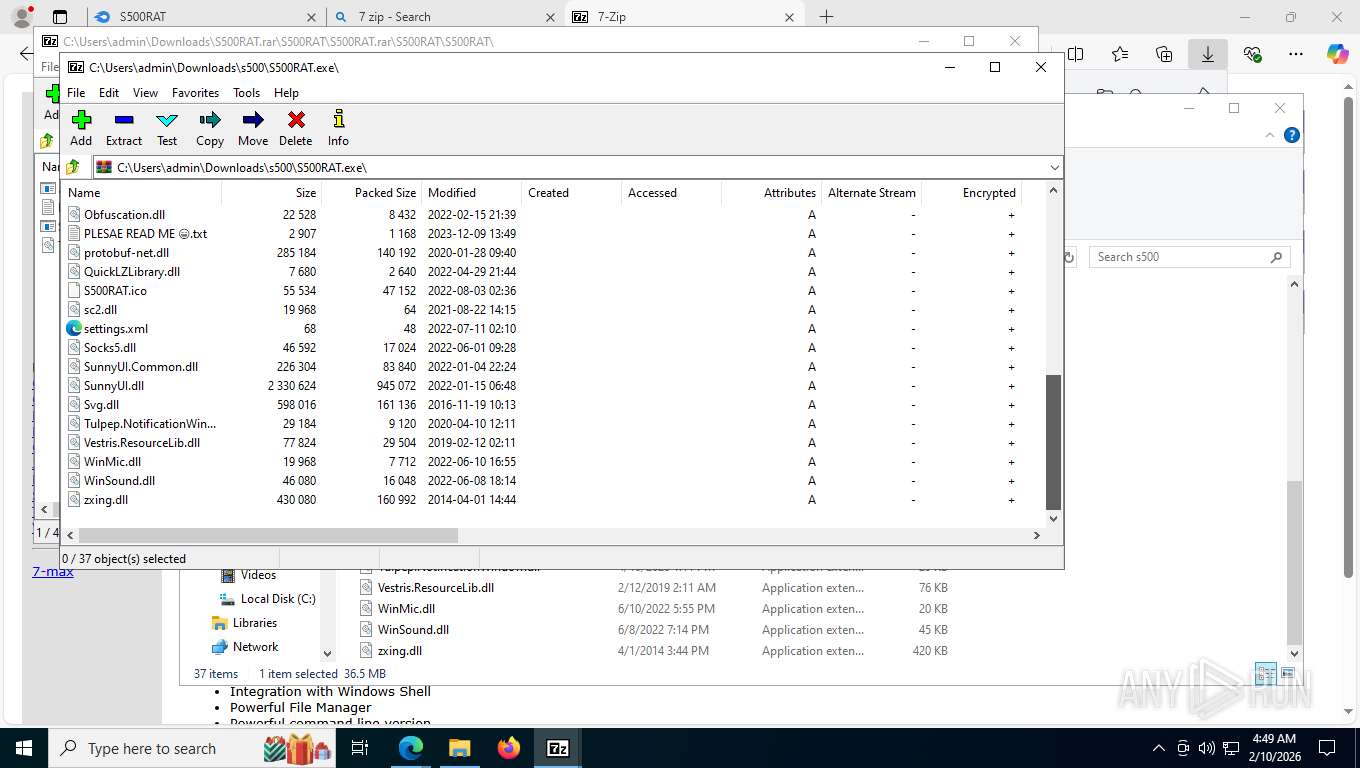This screenshot has height=768, width=1360.
Task: Show hidden system tray icons chevron
Action: click(1159, 748)
